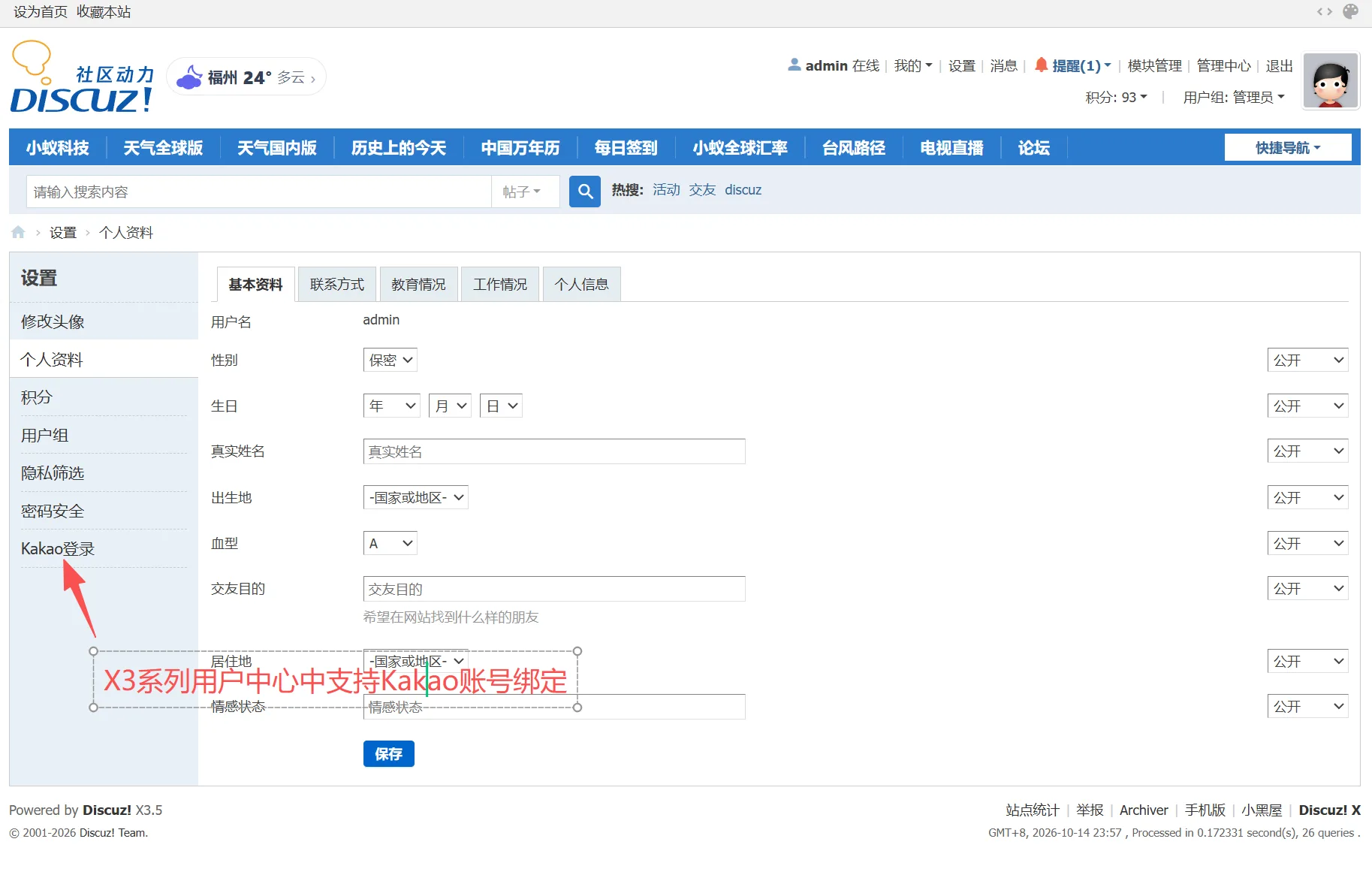Expand the birthplace country dropdown
This screenshot has height=872, width=1372.
click(416, 497)
